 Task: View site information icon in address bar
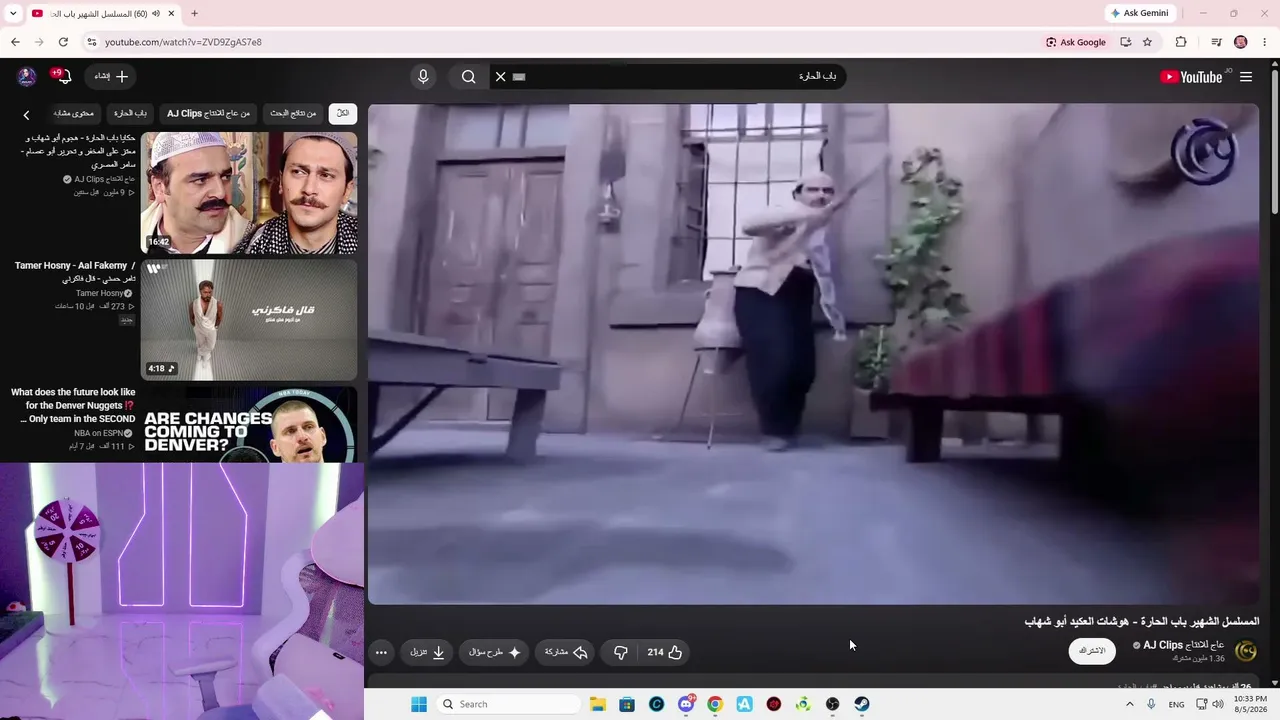92,42
